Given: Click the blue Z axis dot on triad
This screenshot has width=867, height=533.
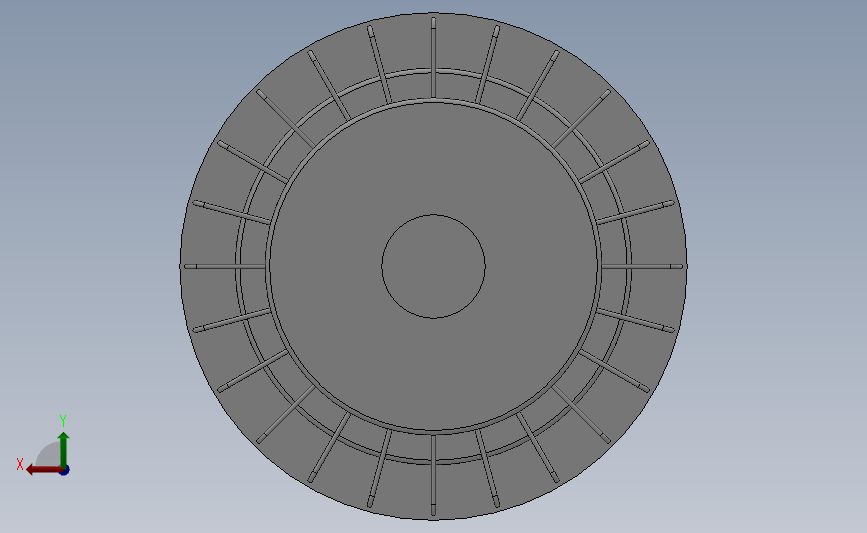Looking at the screenshot, I should pos(64,471).
